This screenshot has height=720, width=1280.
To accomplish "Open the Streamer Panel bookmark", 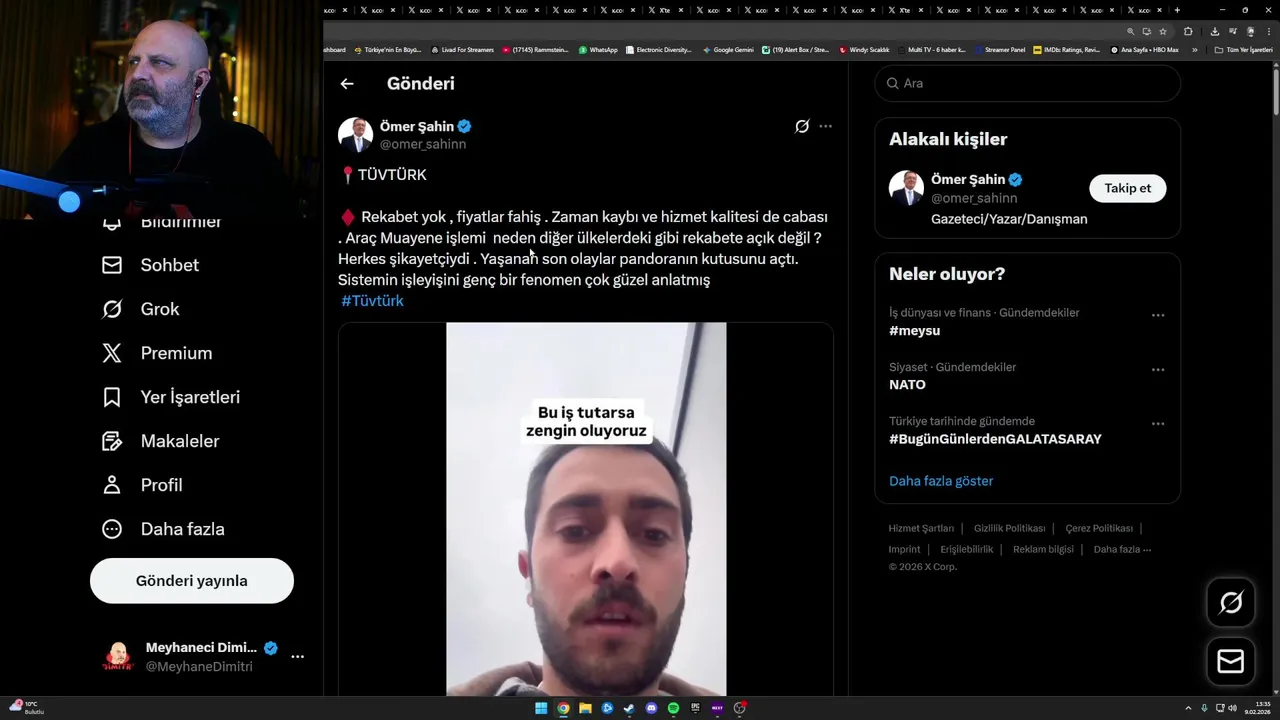I will pos(999,50).
